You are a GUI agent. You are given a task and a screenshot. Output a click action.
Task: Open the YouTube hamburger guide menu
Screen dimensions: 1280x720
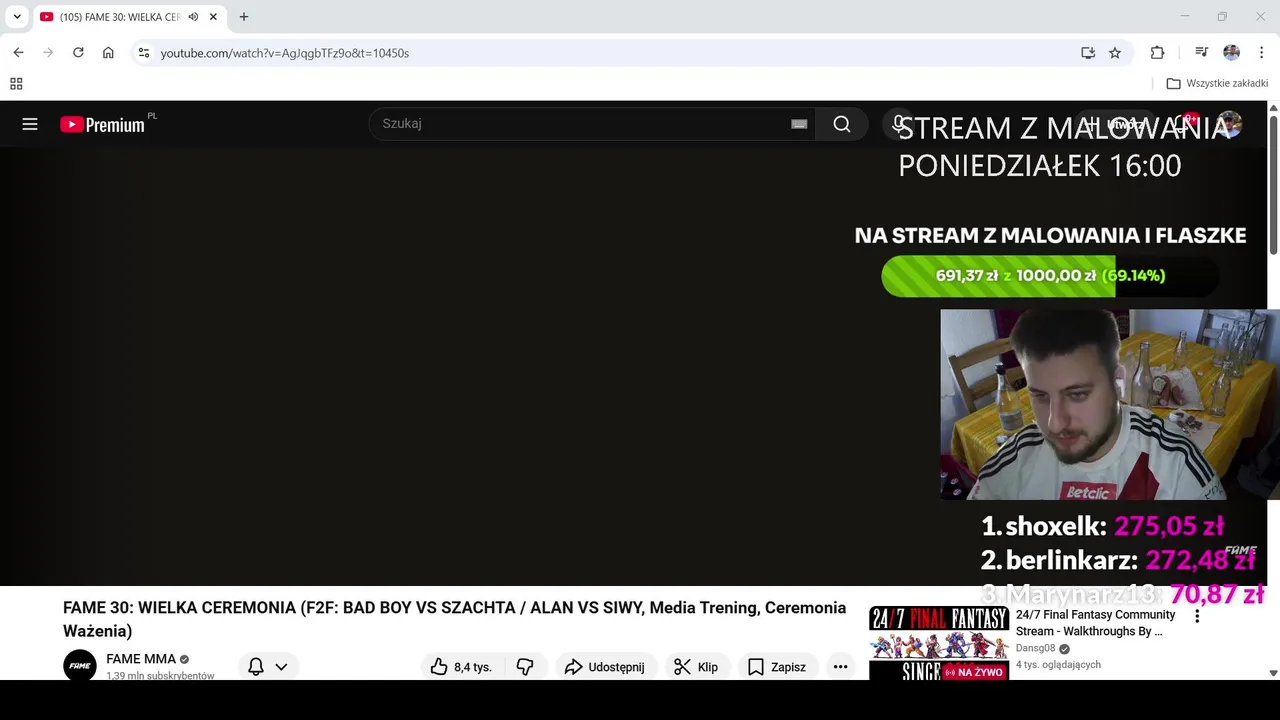30,124
